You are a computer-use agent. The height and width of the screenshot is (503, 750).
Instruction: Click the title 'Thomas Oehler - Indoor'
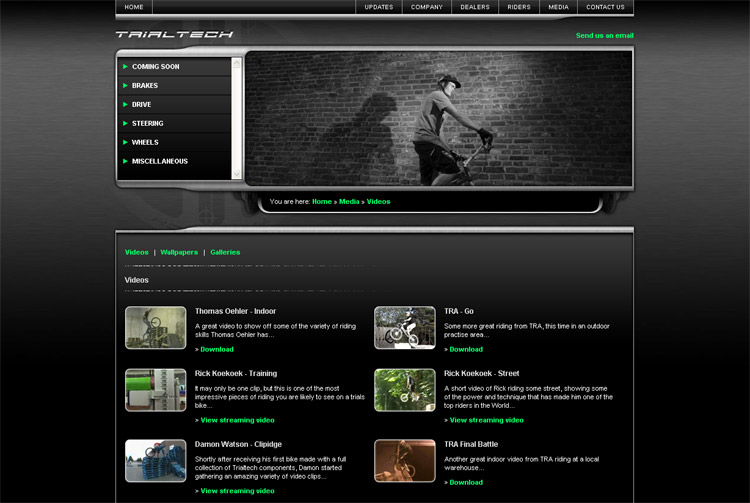(x=235, y=311)
